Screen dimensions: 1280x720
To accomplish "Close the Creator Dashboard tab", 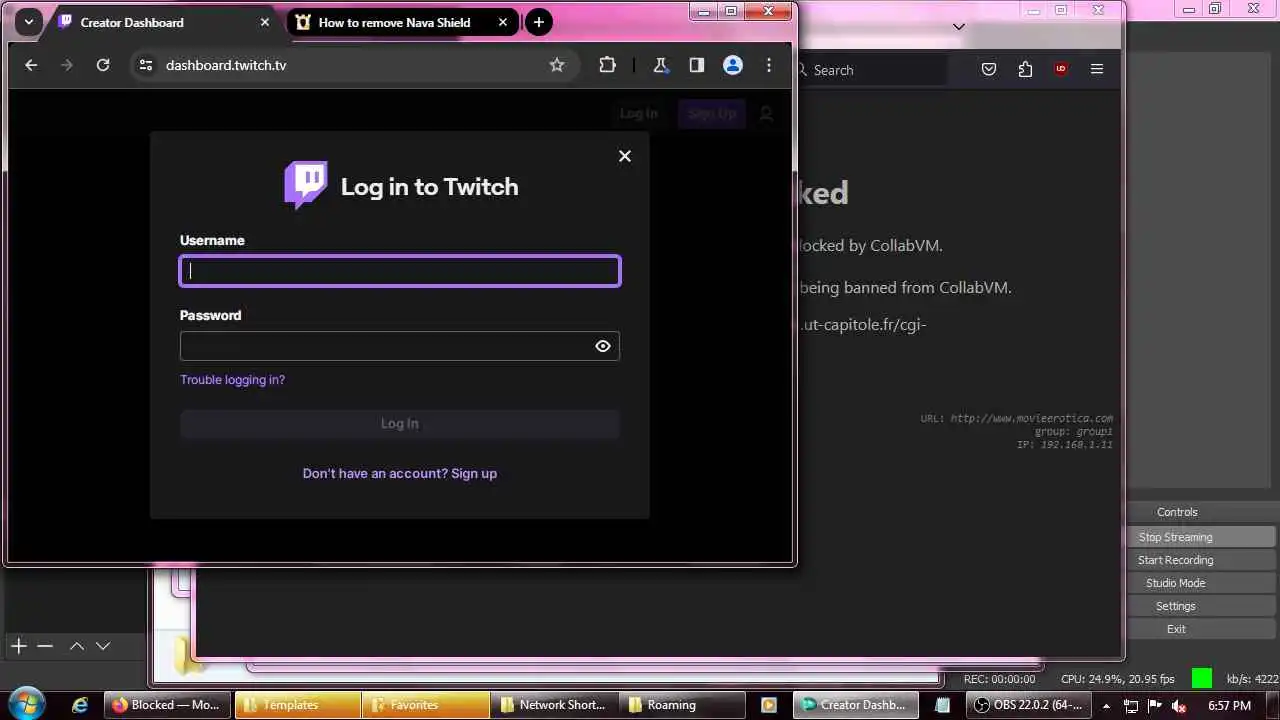I will coord(265,22).
